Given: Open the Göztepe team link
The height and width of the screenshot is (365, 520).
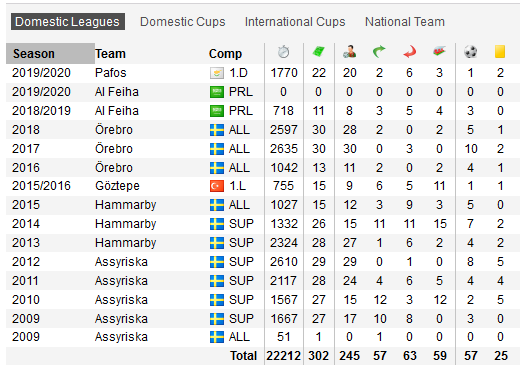Looking at the screenshot, I should click(x=117, y=186).
